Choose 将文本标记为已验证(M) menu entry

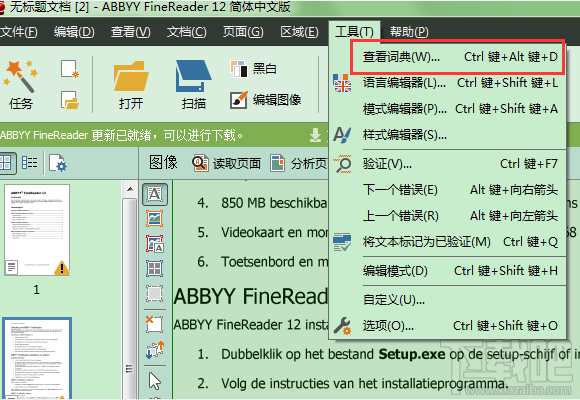[x=448, y=242]
